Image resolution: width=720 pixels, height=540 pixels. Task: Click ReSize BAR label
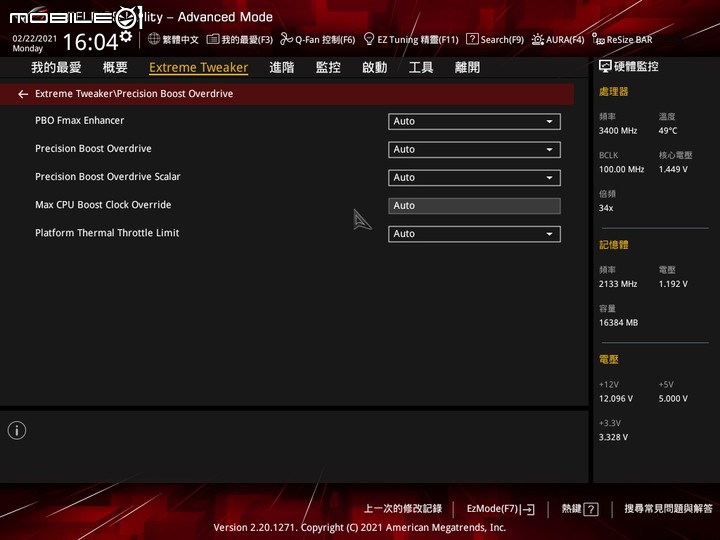pos(630,39)
